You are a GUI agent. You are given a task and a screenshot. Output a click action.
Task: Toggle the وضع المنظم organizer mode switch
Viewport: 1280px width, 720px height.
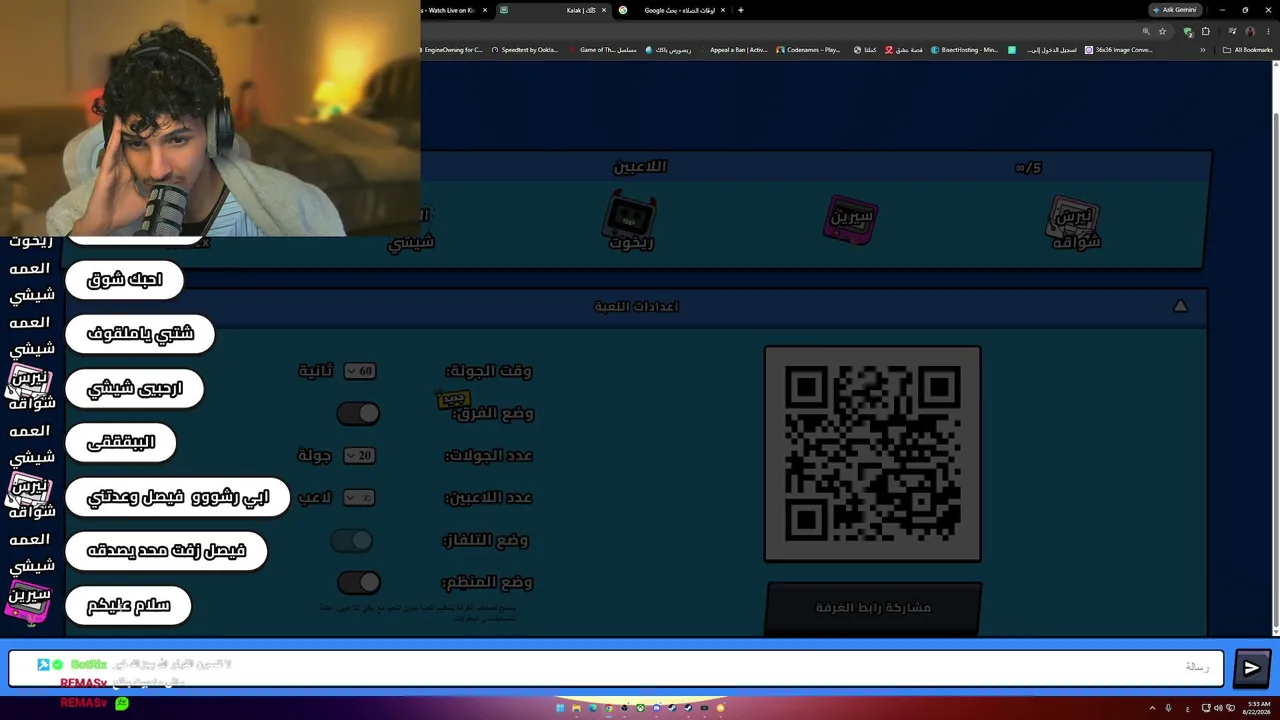(358, 582)
